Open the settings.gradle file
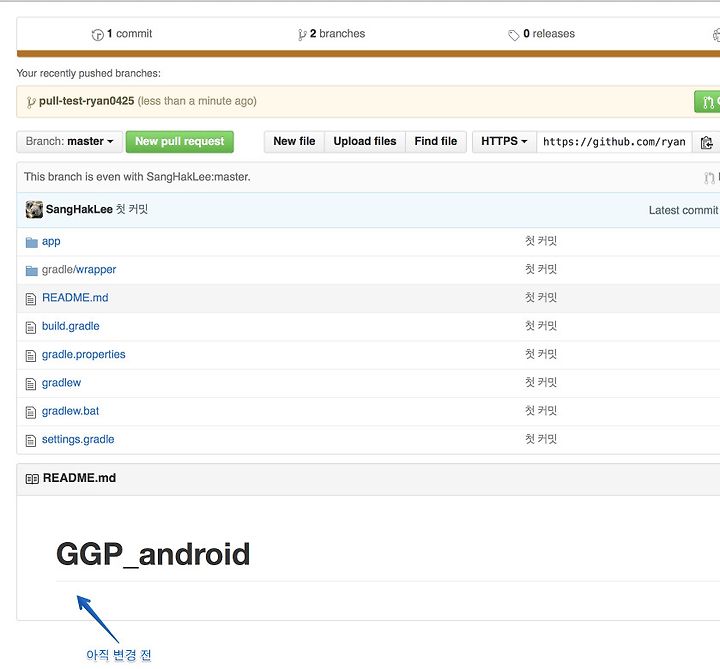This screenshot has height=669, width=720. tap(78, 439)
